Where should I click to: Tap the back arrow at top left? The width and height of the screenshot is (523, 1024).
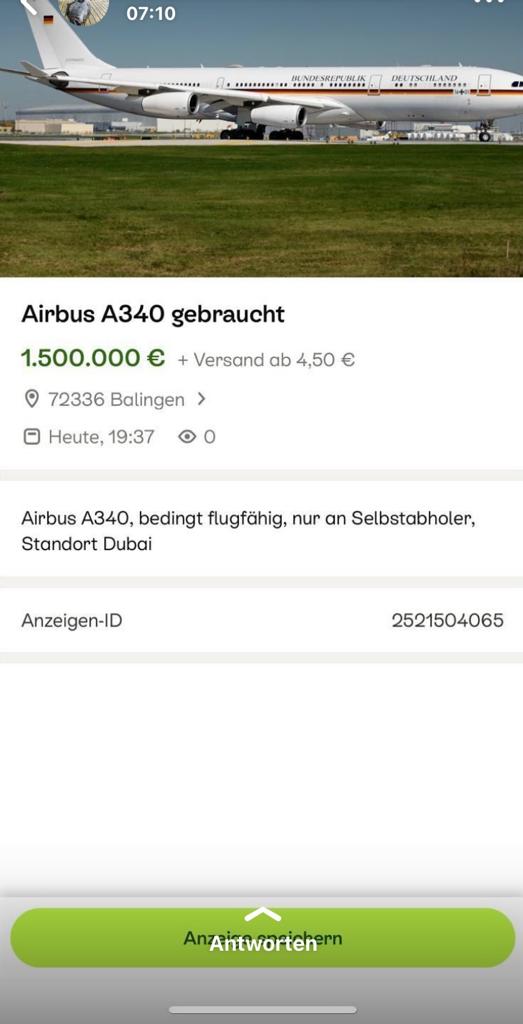tap(27, 7)
